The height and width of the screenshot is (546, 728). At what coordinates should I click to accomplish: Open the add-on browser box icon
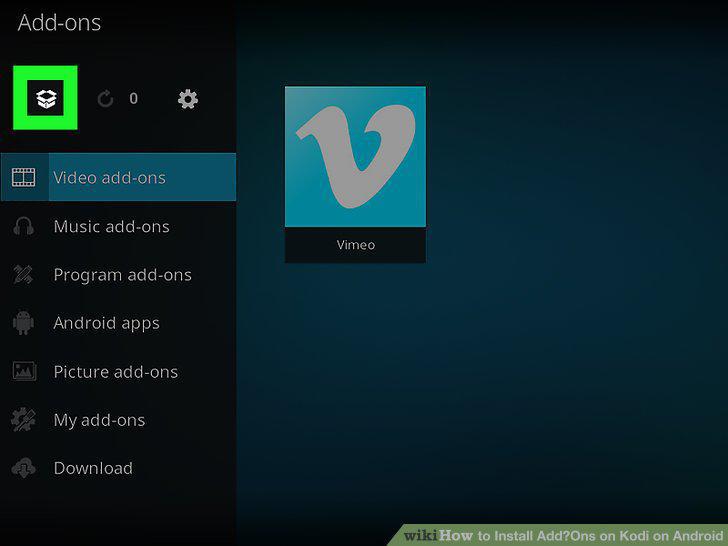click(x=46, y=98)
